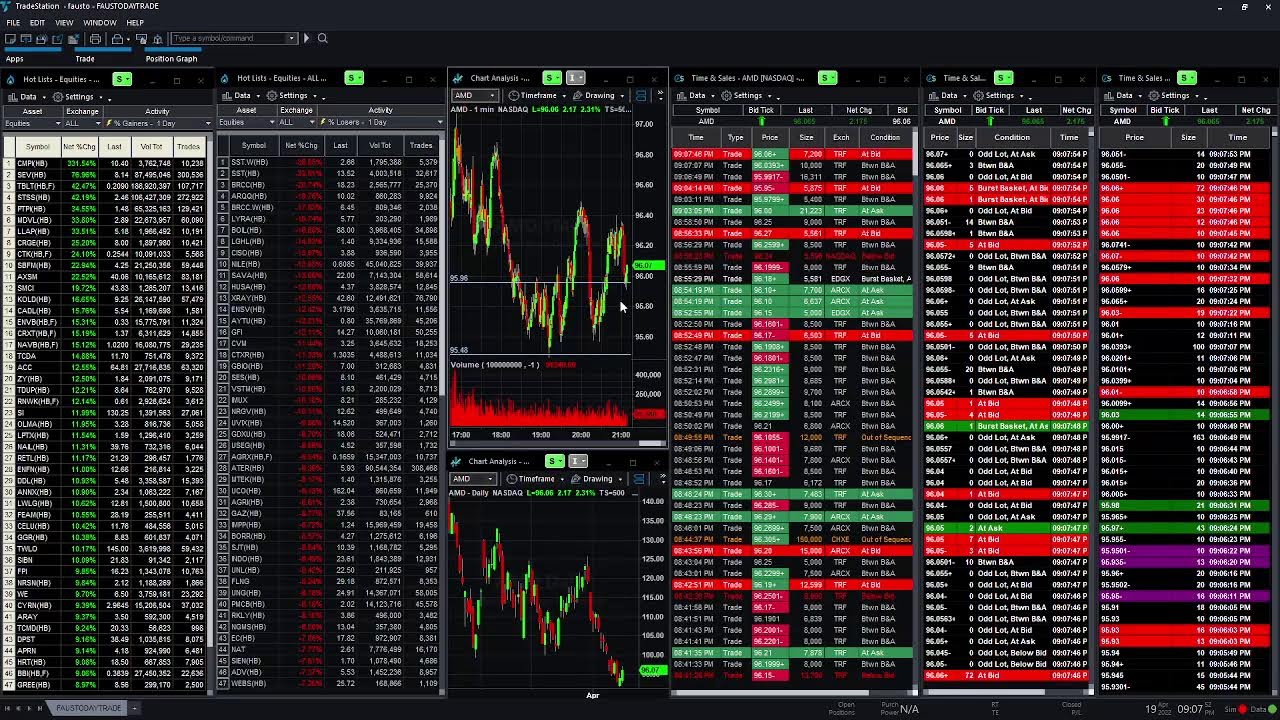The height and width of the screenshot is (720, 1280).
Task: Click the flame icon of Gainers Hot Lists window
Action: [12, 78]
